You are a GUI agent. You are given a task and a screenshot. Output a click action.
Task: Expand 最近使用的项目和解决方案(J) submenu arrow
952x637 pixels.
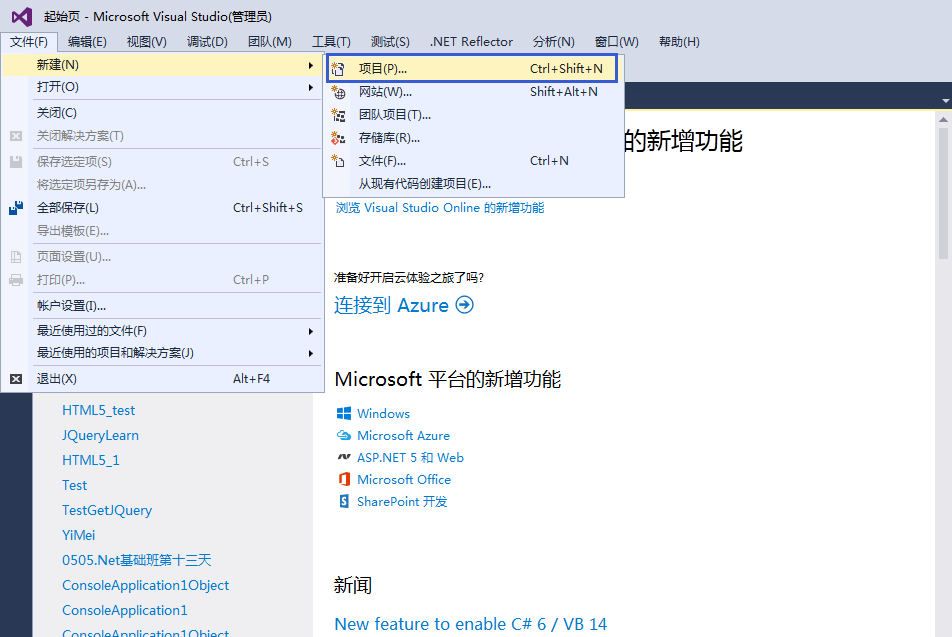coord(311,353)
